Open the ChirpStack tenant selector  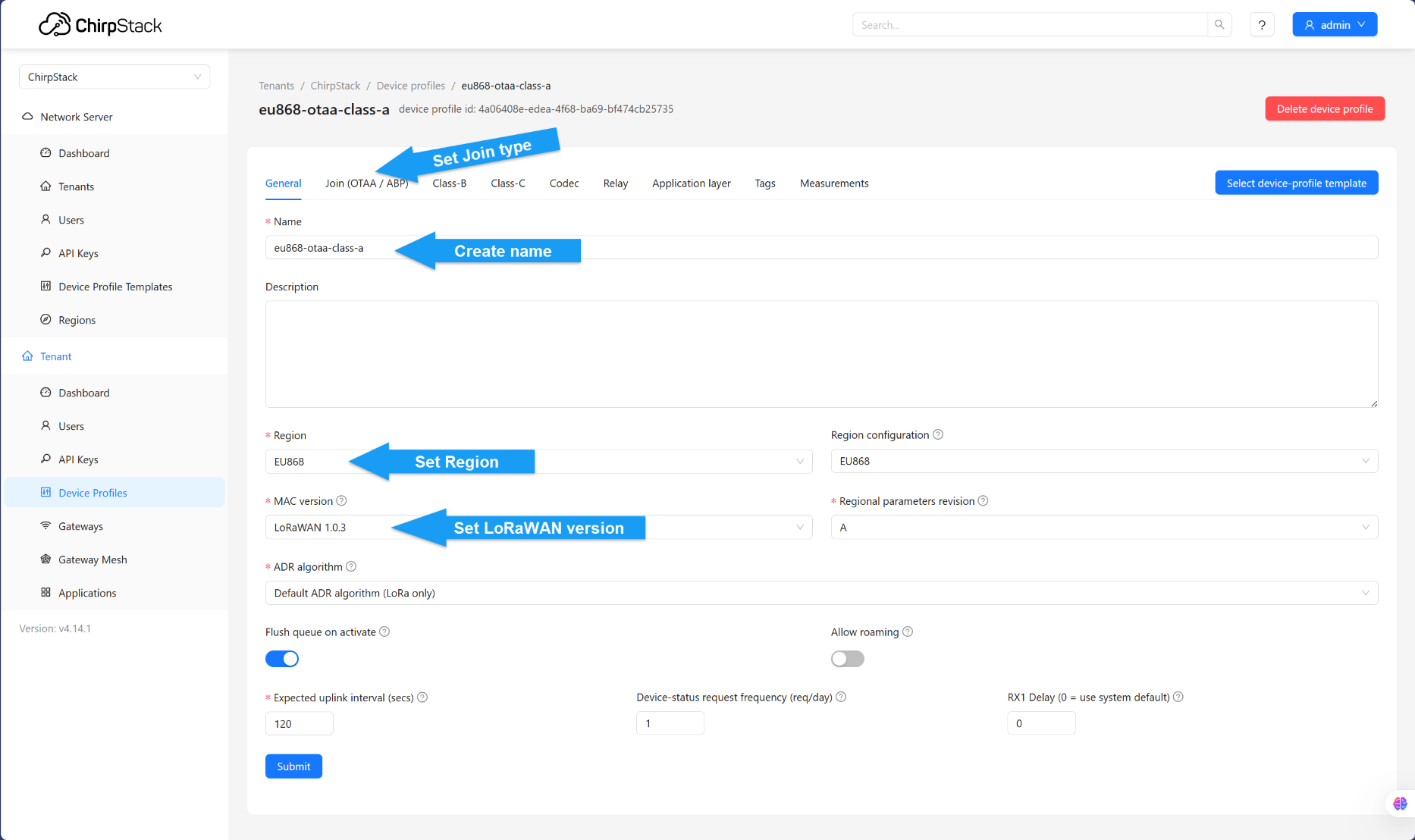[x=115, y=77]
